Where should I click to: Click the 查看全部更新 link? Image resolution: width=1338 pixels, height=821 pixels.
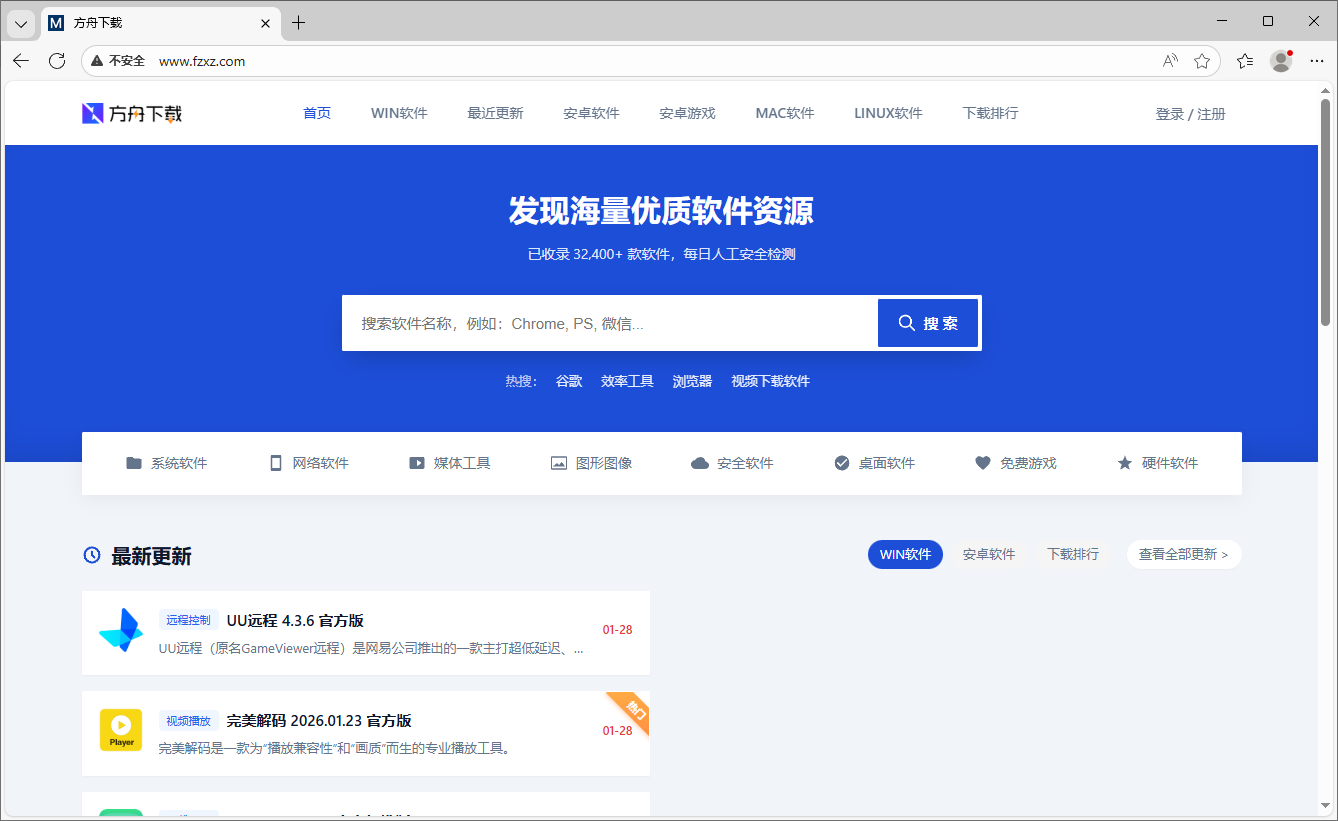[x=1184, y=554]
